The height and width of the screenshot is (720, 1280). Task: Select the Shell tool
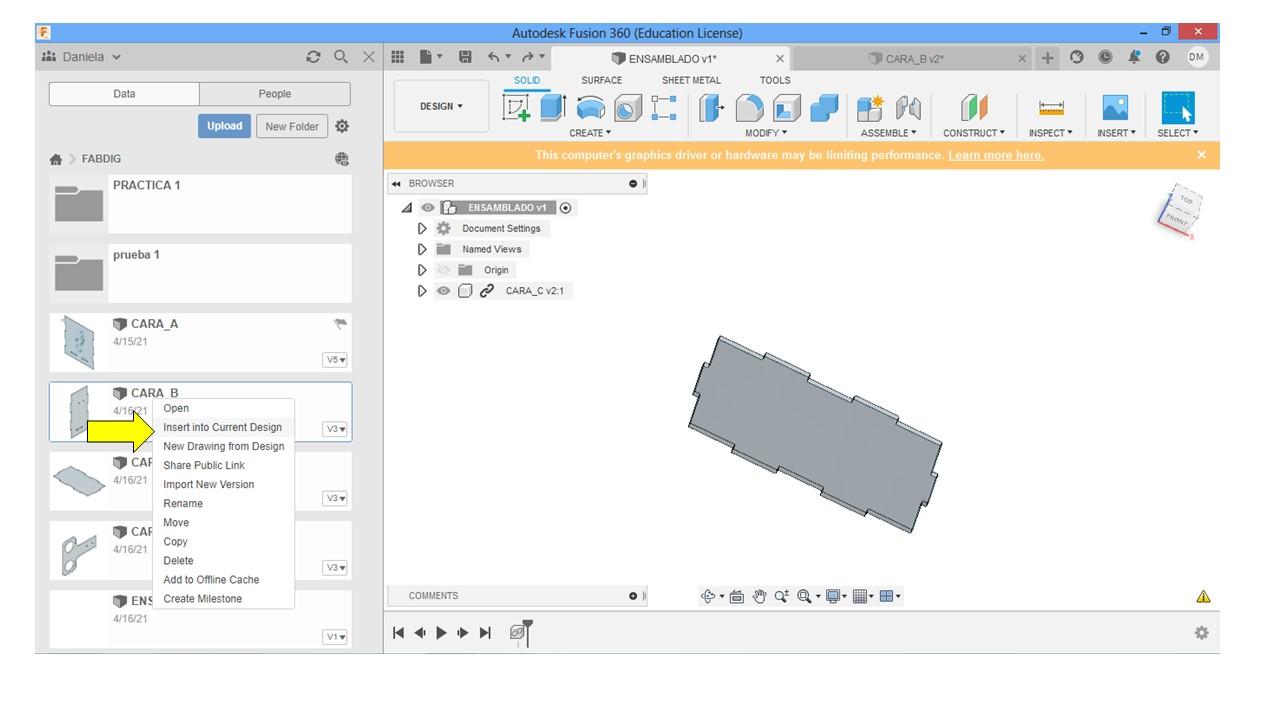(x=787, y=108)
